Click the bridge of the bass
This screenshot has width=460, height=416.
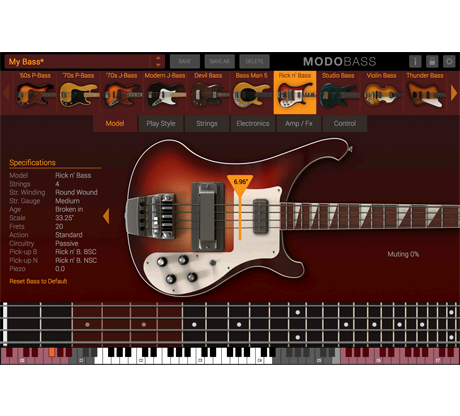(x=152, y=216)
